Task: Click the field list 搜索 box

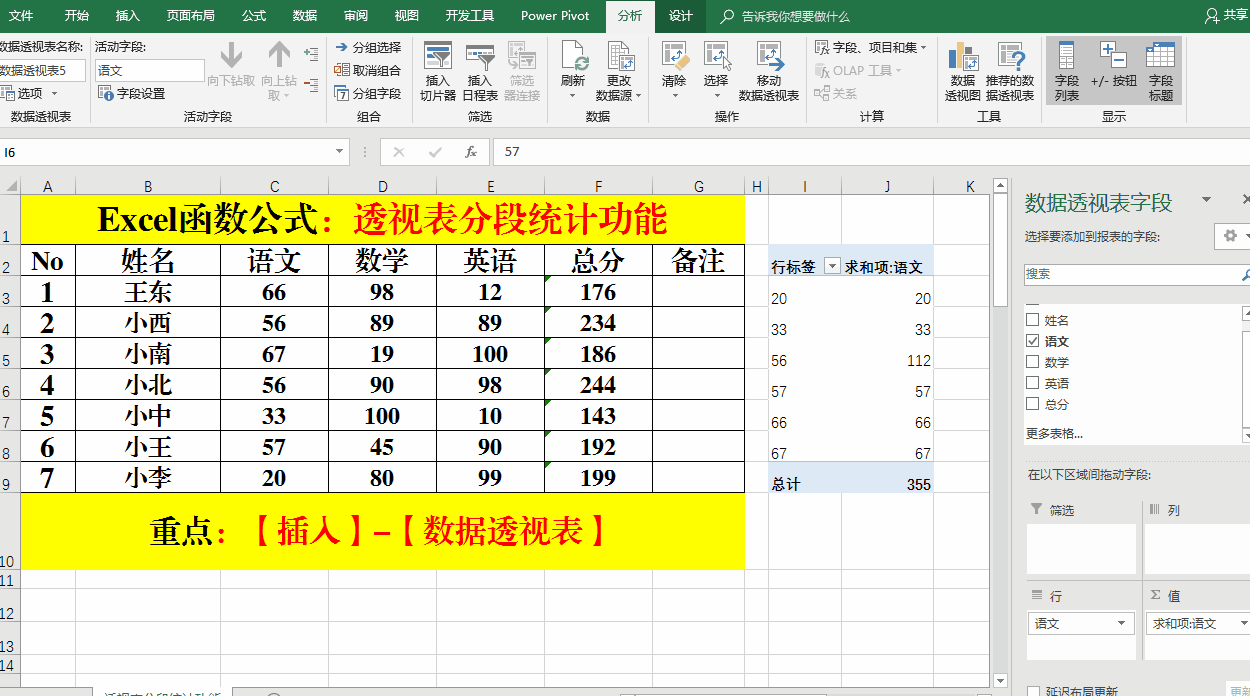Action: tap(1130, 273)
